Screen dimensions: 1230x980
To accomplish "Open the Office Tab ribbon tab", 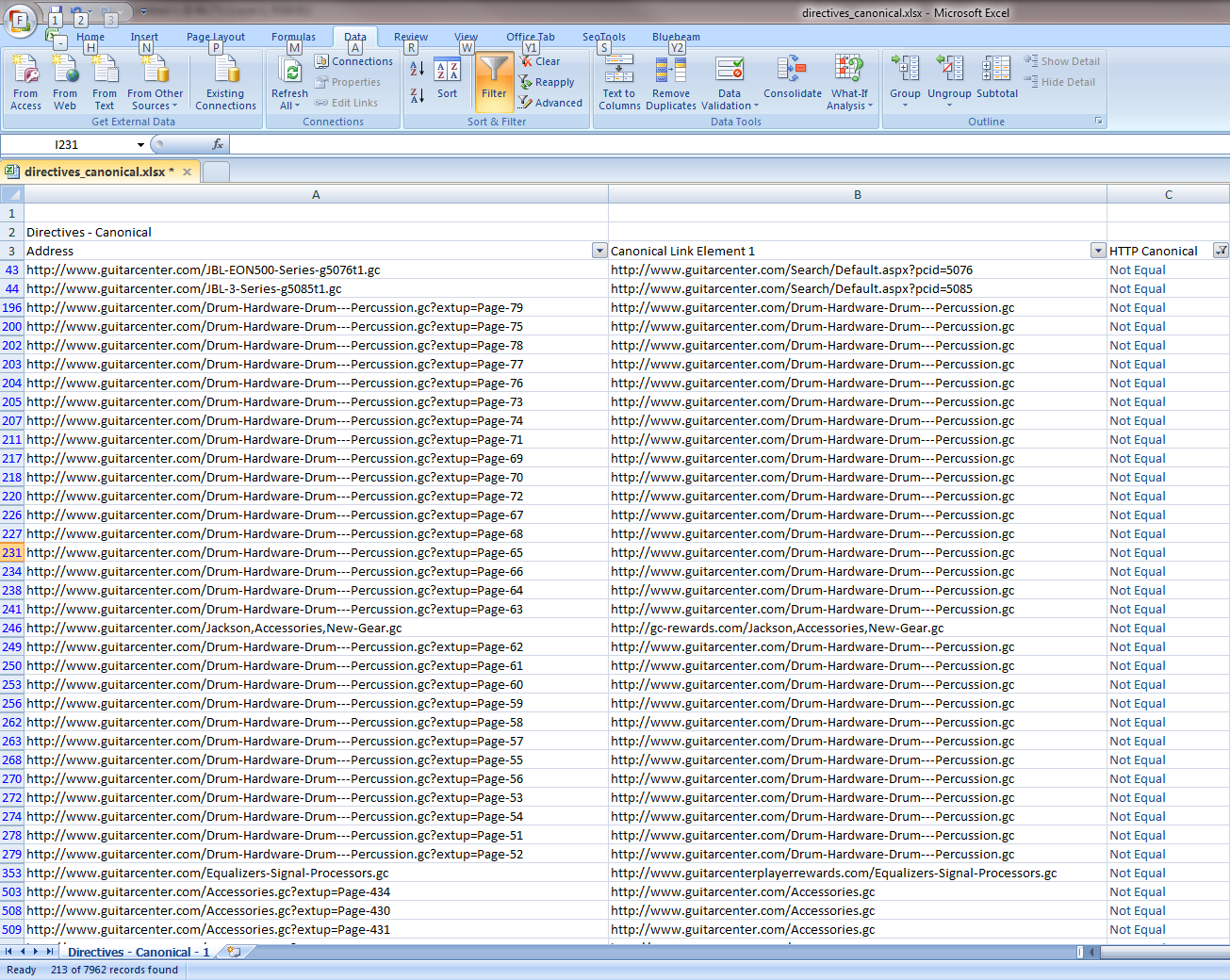I will pyautogui.click(x=531, y=37).
